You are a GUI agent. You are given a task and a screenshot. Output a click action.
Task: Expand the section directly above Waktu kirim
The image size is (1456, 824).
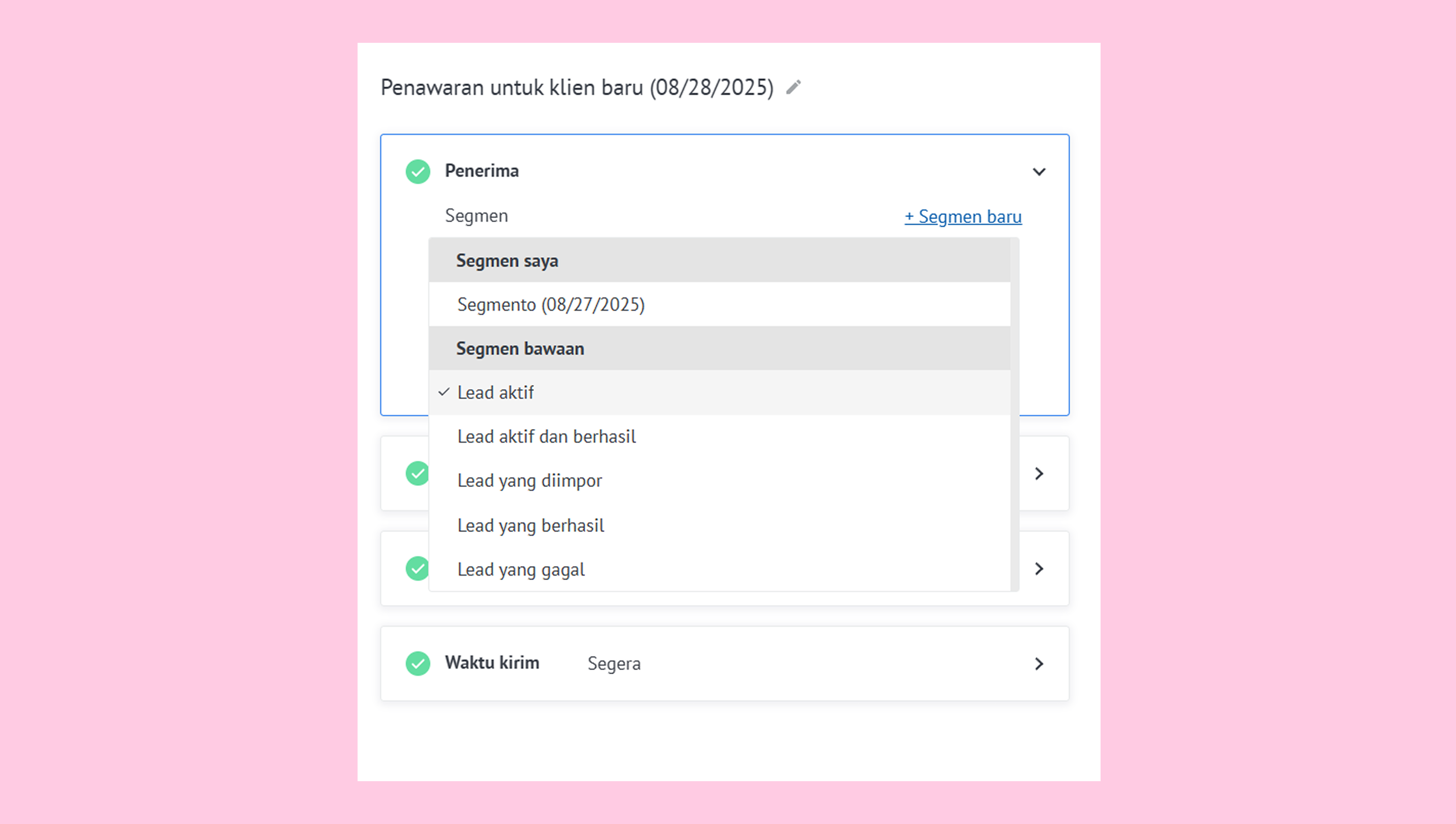1039,568
